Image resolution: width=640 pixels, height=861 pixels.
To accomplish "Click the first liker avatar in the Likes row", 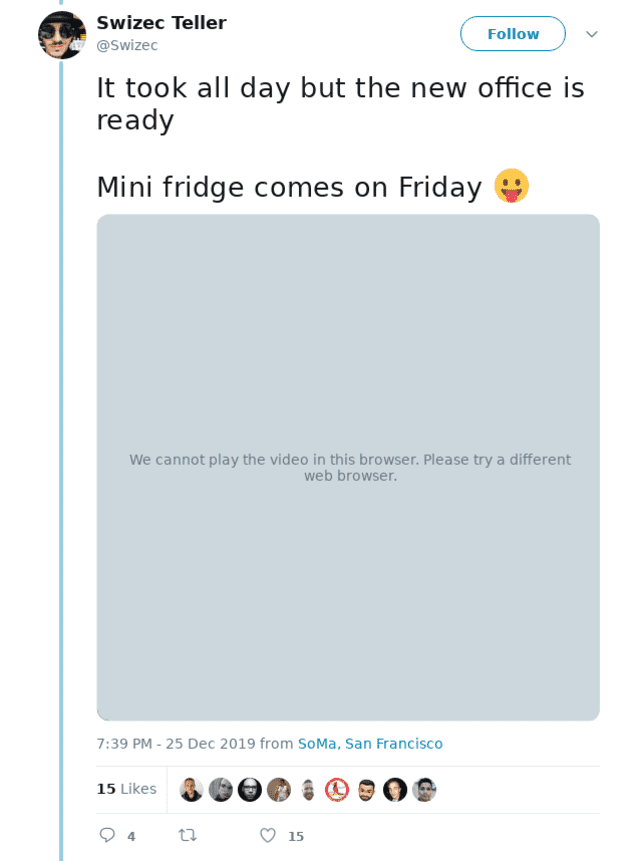I will 191,790.
